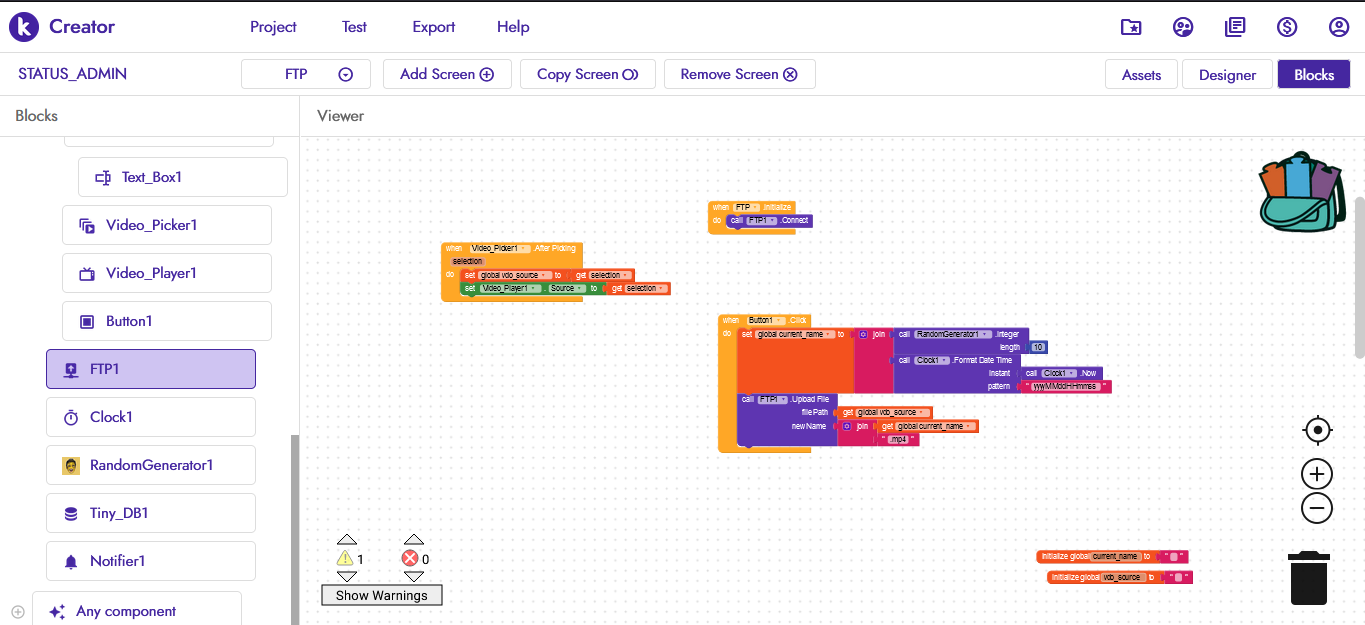Open the documentation library icon
Screen dimensions: 1365x625
coord(1235,27)
